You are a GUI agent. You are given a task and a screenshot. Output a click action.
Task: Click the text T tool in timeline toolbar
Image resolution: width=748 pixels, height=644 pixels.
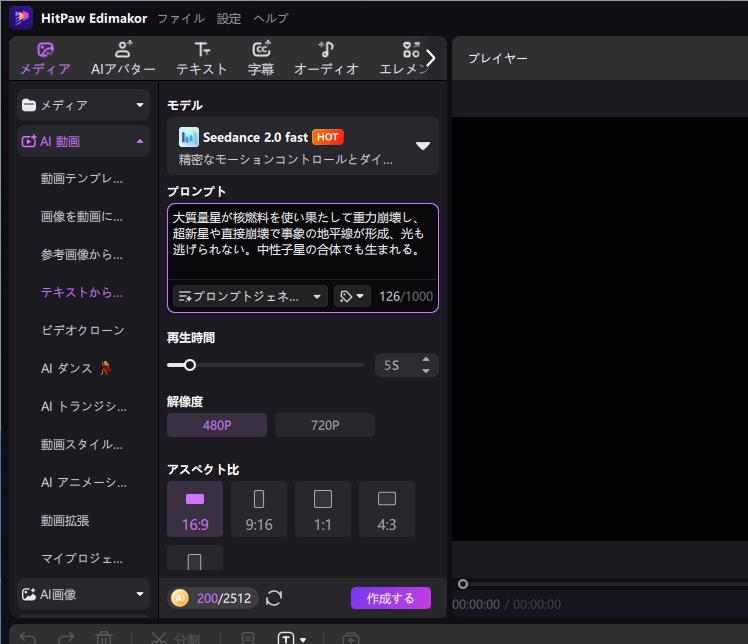tap(286, 638)
